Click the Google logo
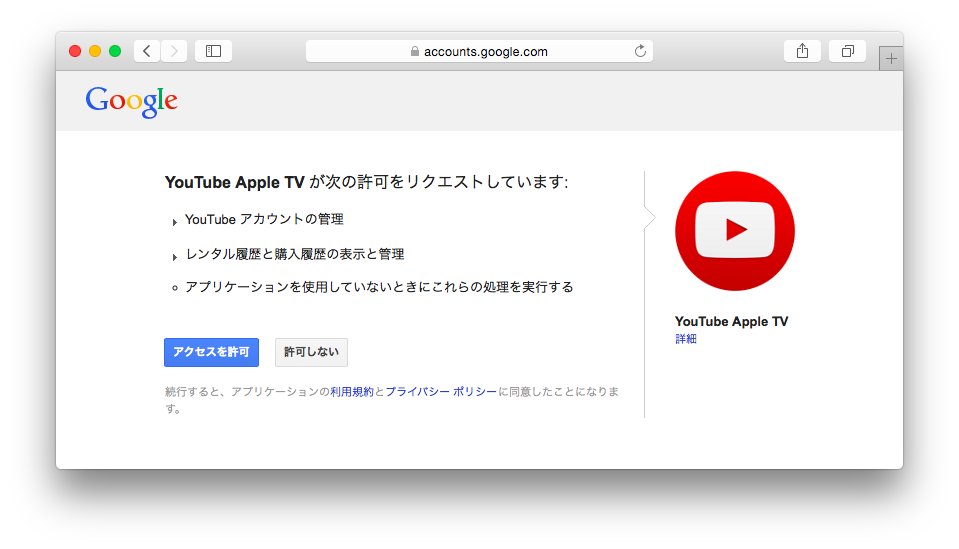Image resolution: width=959 pixels, height=549 pixels. pos(131,101)
